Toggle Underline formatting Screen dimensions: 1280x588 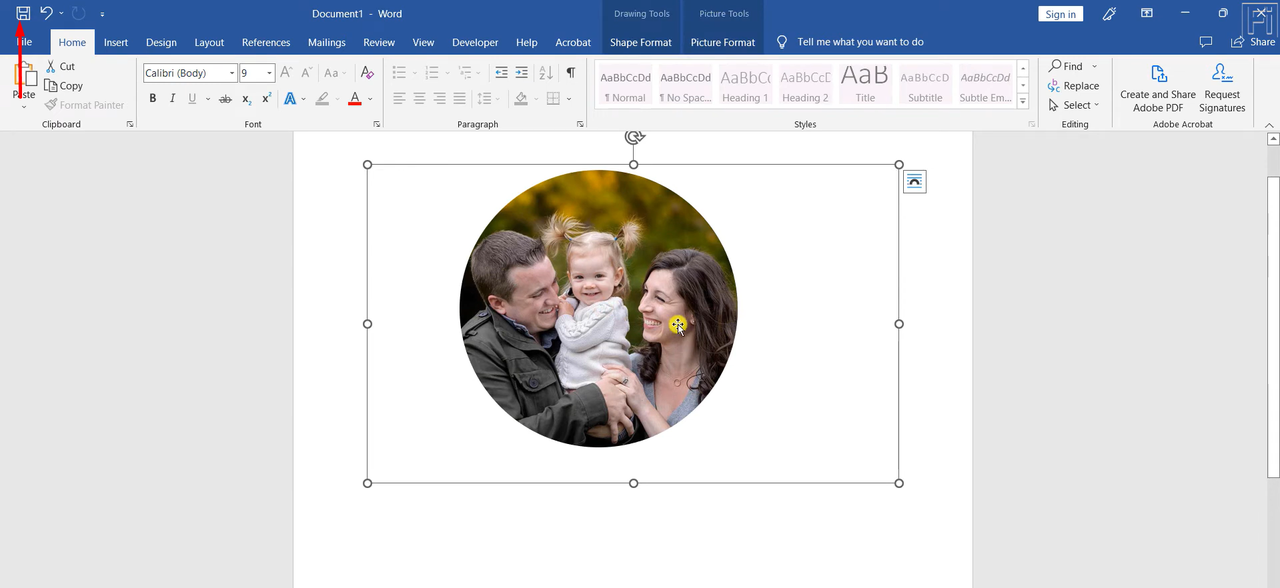(x=191, y=99)
